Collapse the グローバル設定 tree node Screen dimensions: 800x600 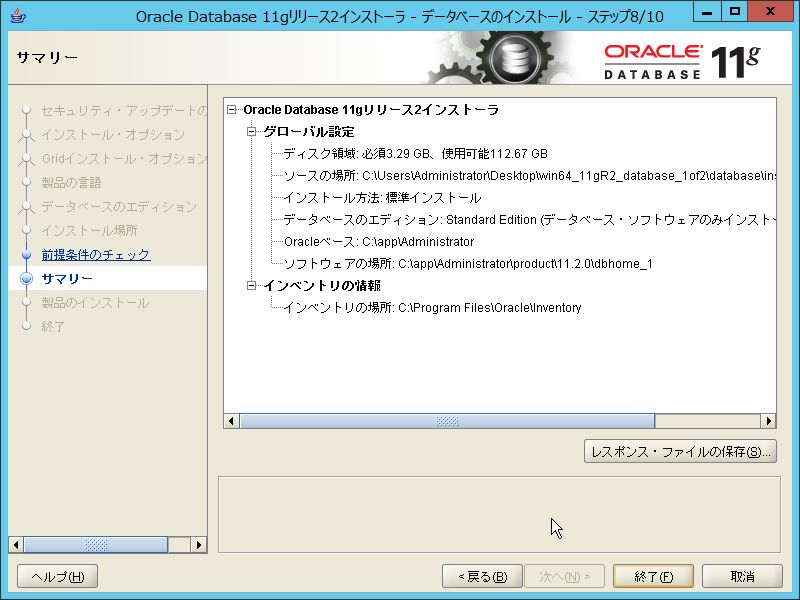tap(252, 132)
